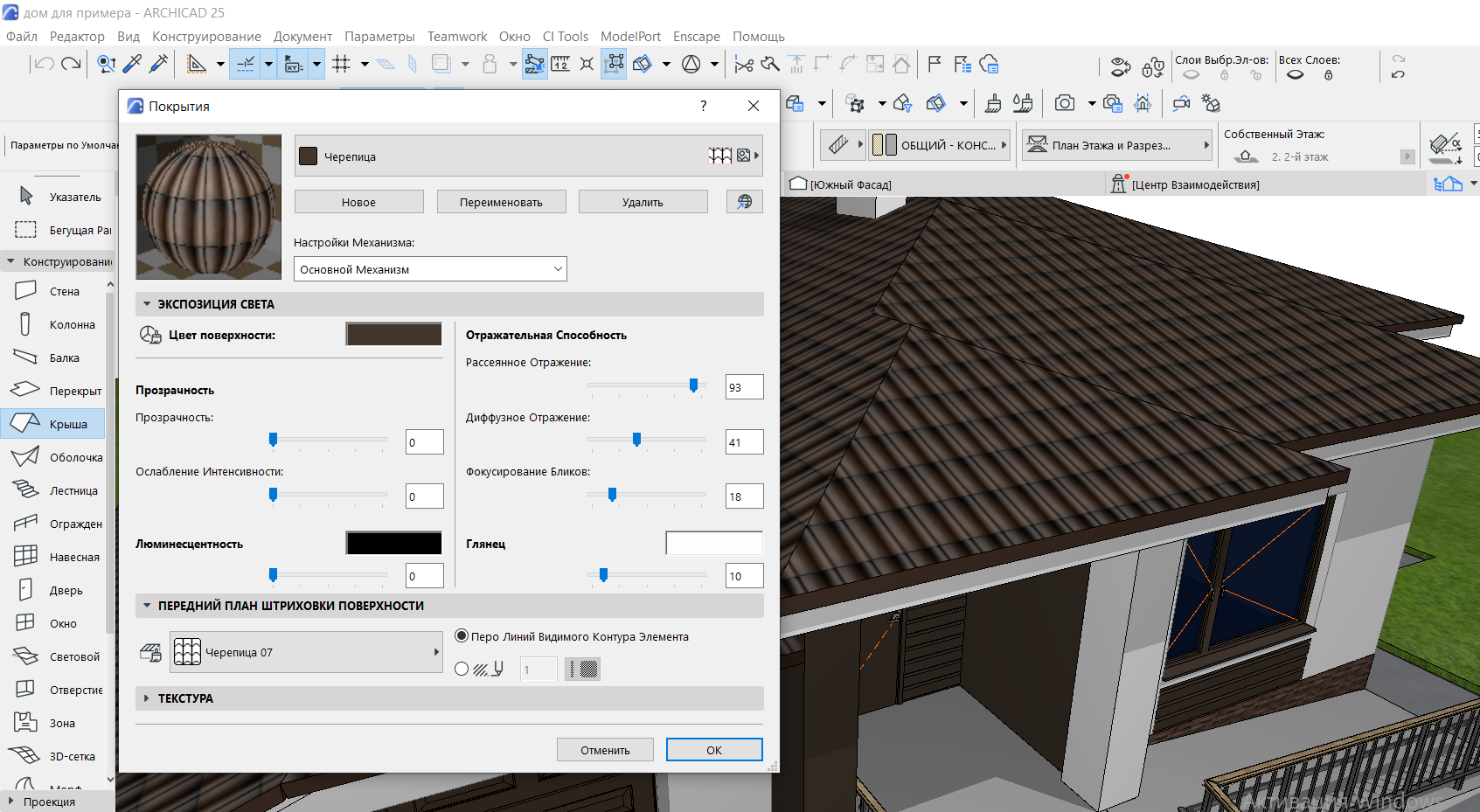This screenshot has width=1480, height=812.
Task: Toggle the all layers eye icon
Action: click(1295, 75)
